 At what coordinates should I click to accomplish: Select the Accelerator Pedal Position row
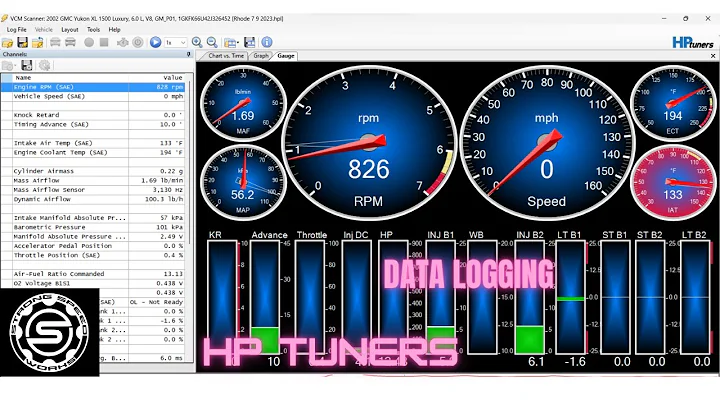pyautogui.click(x=93, y=246)
